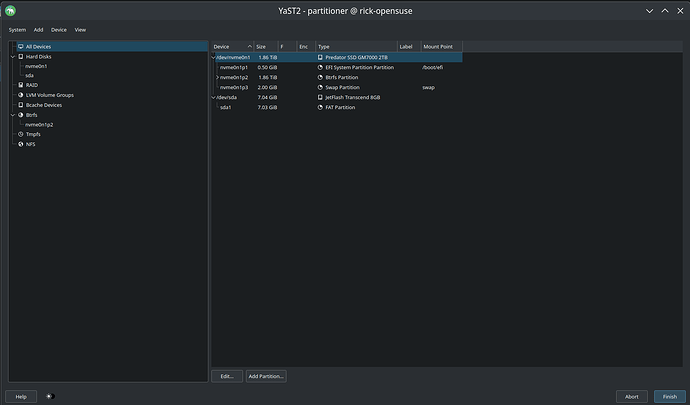Click the RAID icon in sidebar

click(21, 85)
